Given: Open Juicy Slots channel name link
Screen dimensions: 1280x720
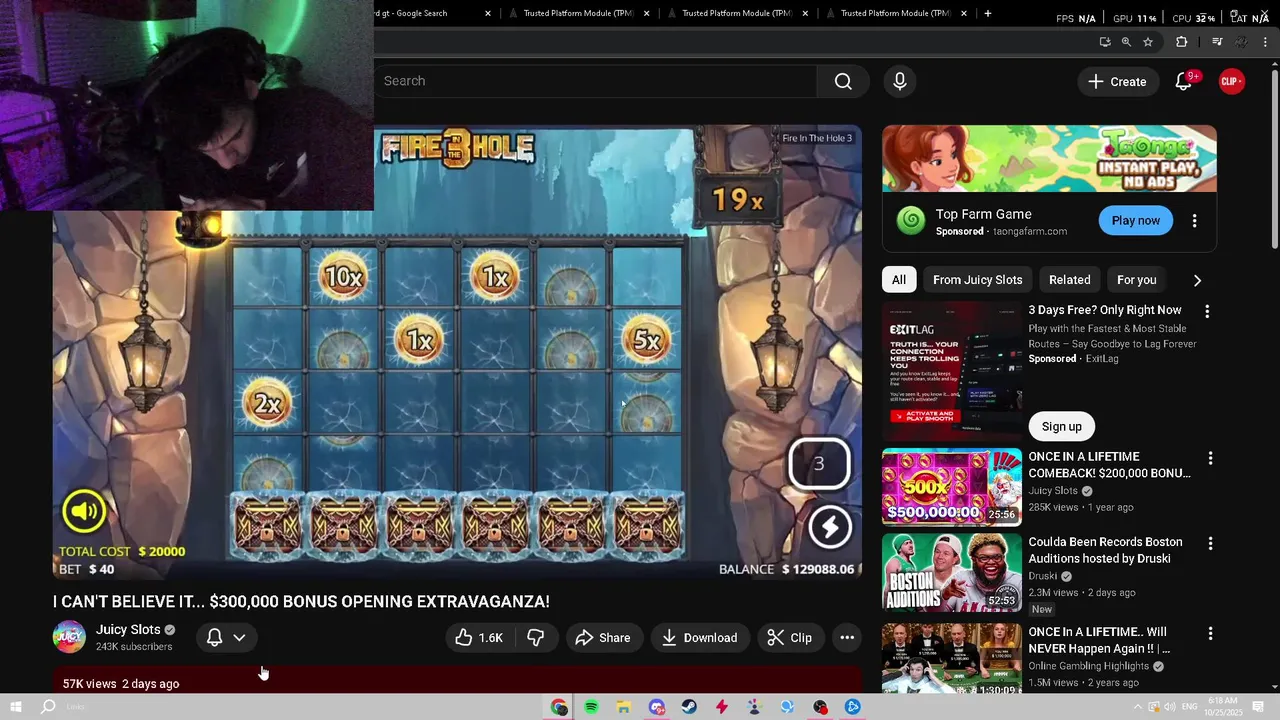Looking at the screenshot, I should pyautogui.click(x=128, y=630).
